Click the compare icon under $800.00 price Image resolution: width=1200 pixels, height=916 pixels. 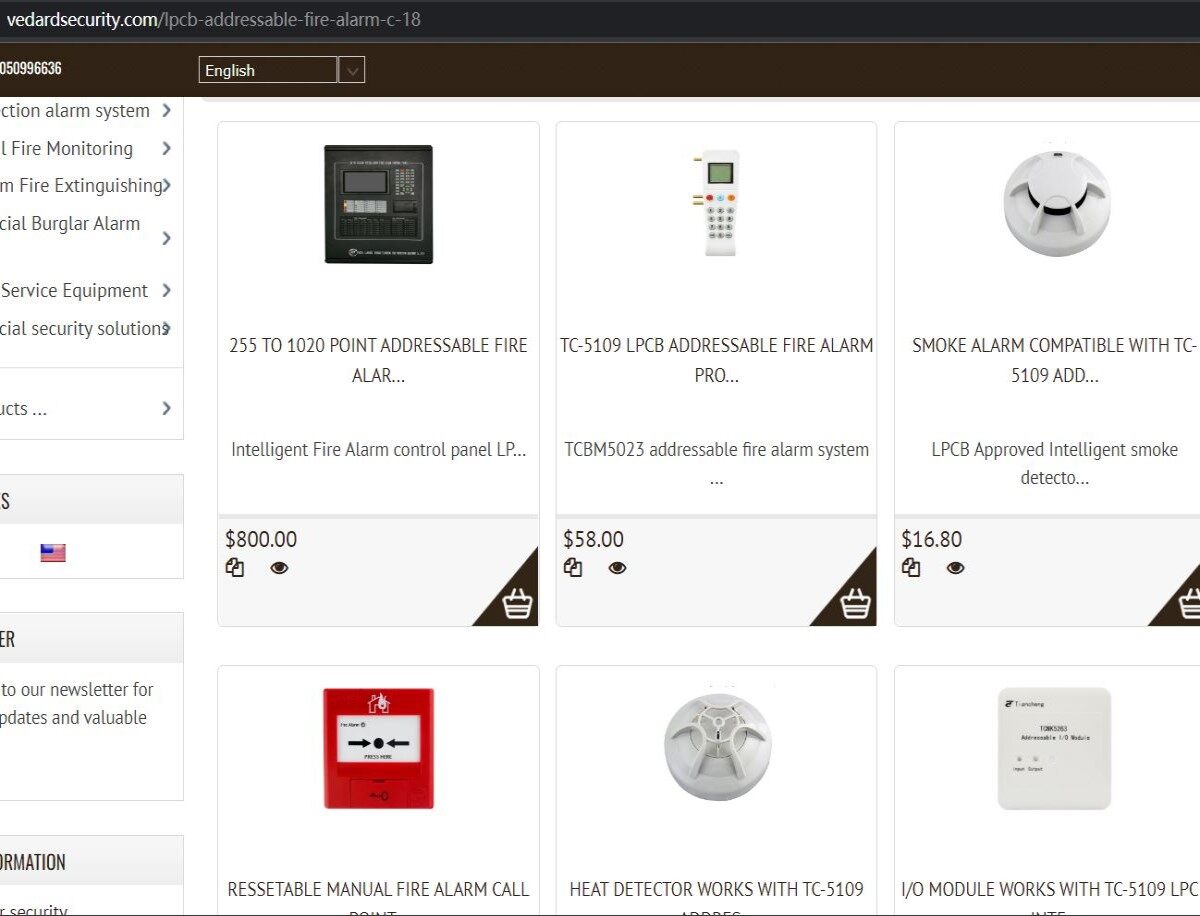(235, 568)
